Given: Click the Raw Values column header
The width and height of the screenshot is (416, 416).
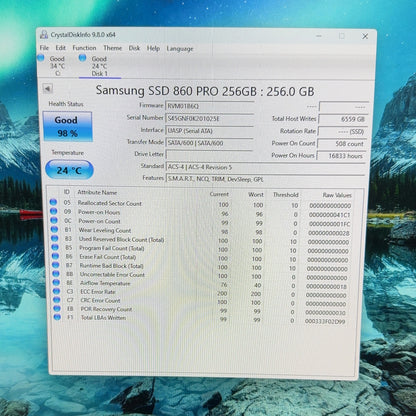Looking at the screenshot, I should tap(337, 195).
